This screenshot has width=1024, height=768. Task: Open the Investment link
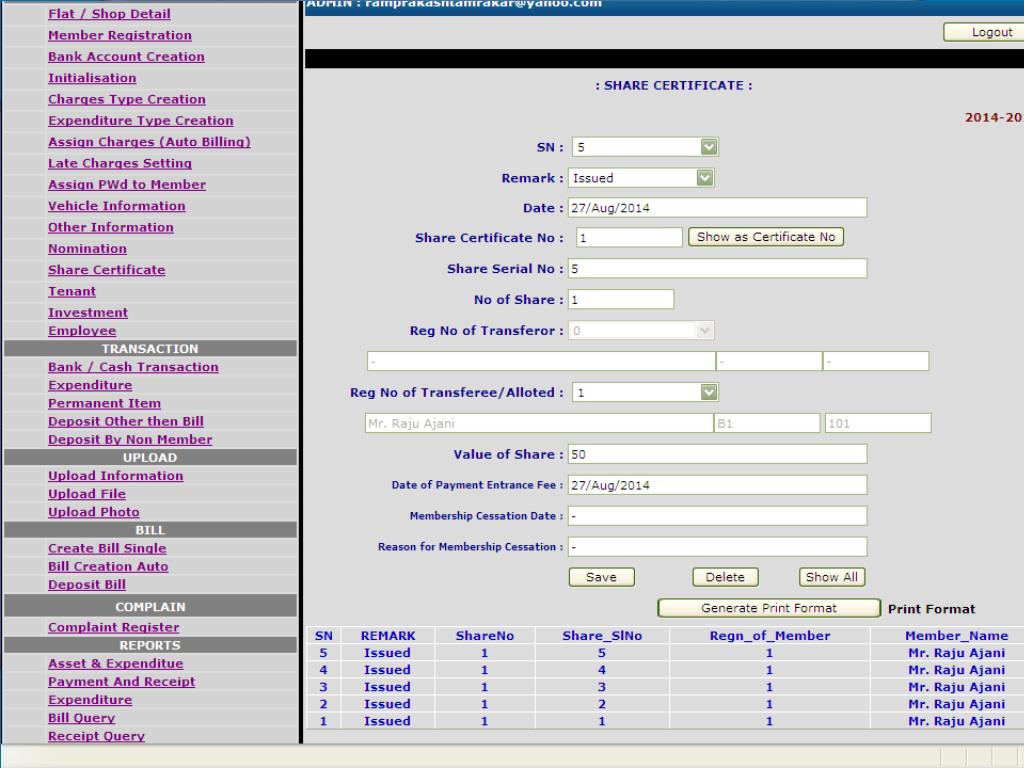(x=88, y=313)
